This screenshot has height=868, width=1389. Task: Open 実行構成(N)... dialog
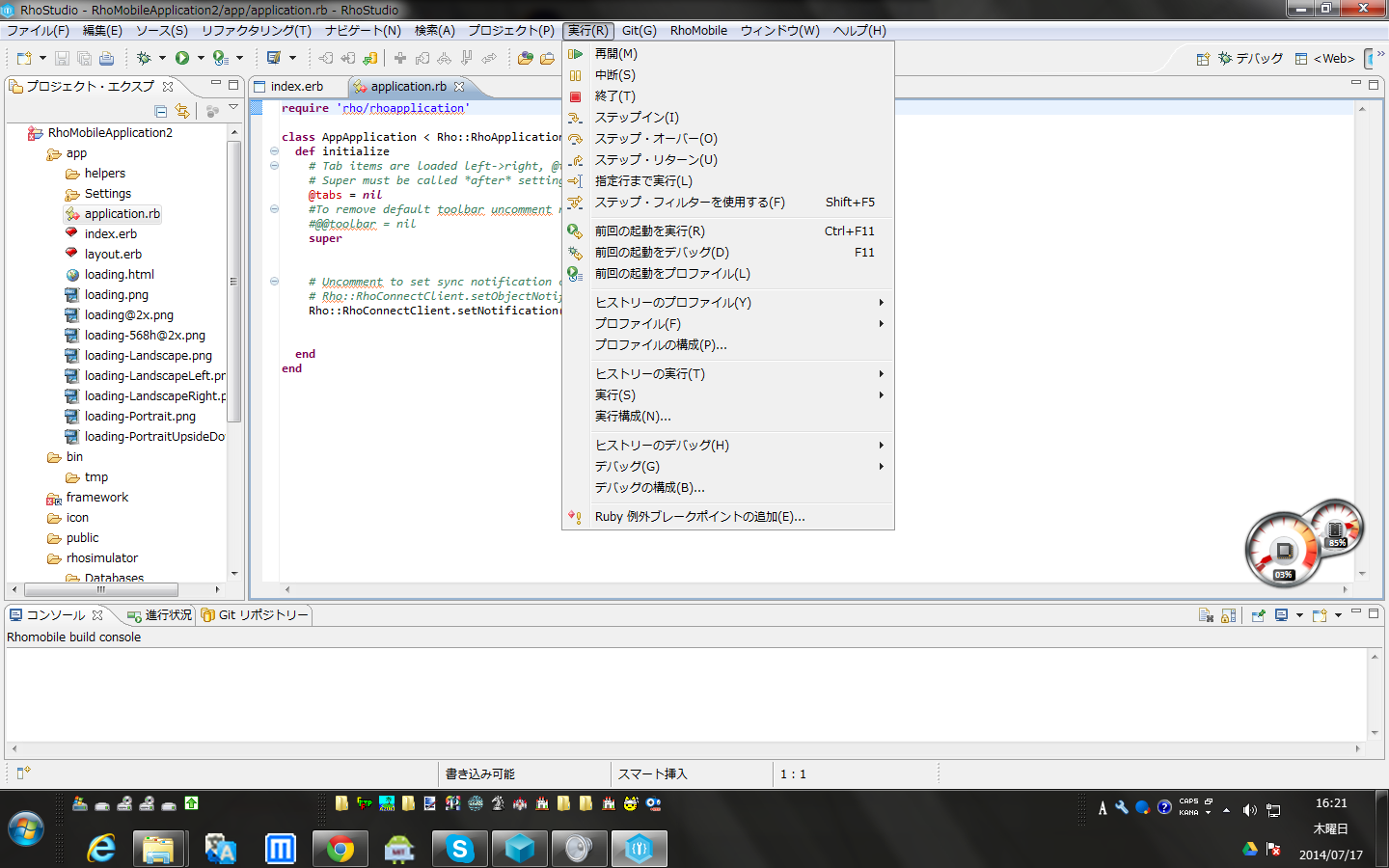[x=728, y=417]
